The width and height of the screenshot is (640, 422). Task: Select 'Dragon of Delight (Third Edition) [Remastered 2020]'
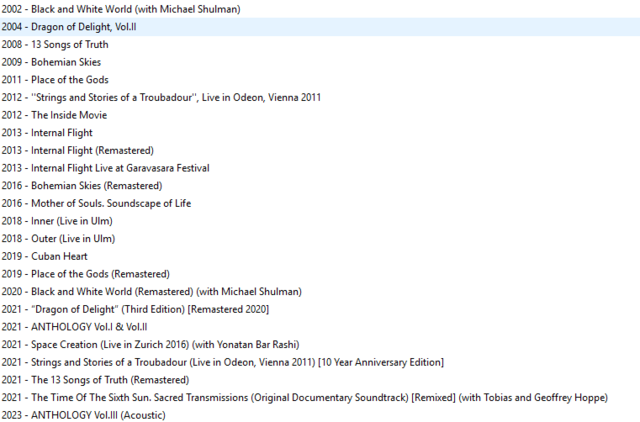135,309
